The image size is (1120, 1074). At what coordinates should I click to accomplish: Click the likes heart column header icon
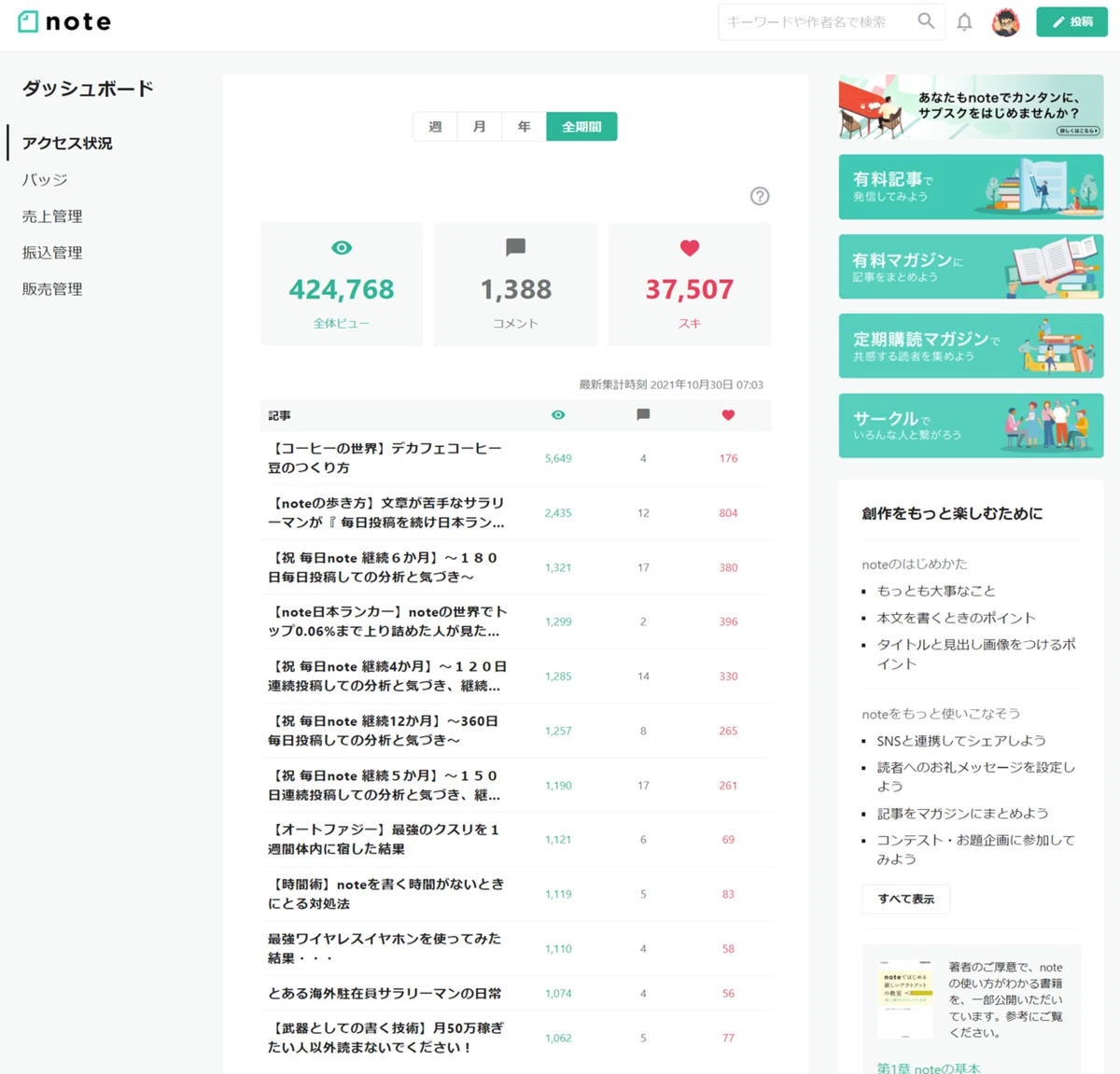[x=728, y=415]
